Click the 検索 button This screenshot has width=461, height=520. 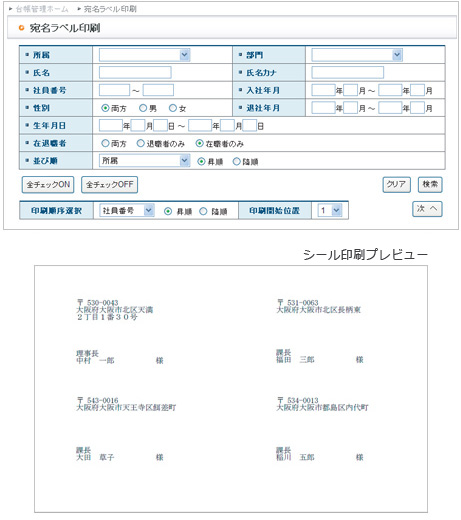coord(430,184)
